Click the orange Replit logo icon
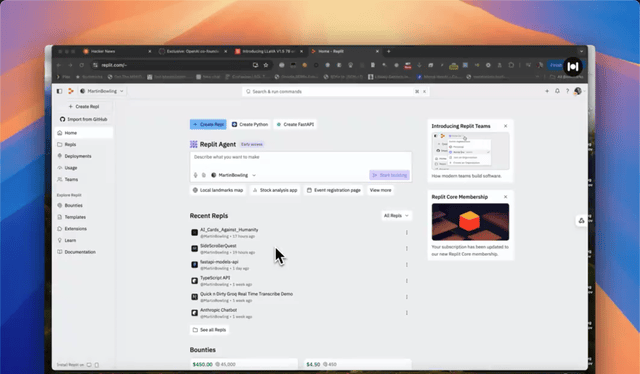The width and height of the screenshot is (640, 374). (x=71, y=91)
